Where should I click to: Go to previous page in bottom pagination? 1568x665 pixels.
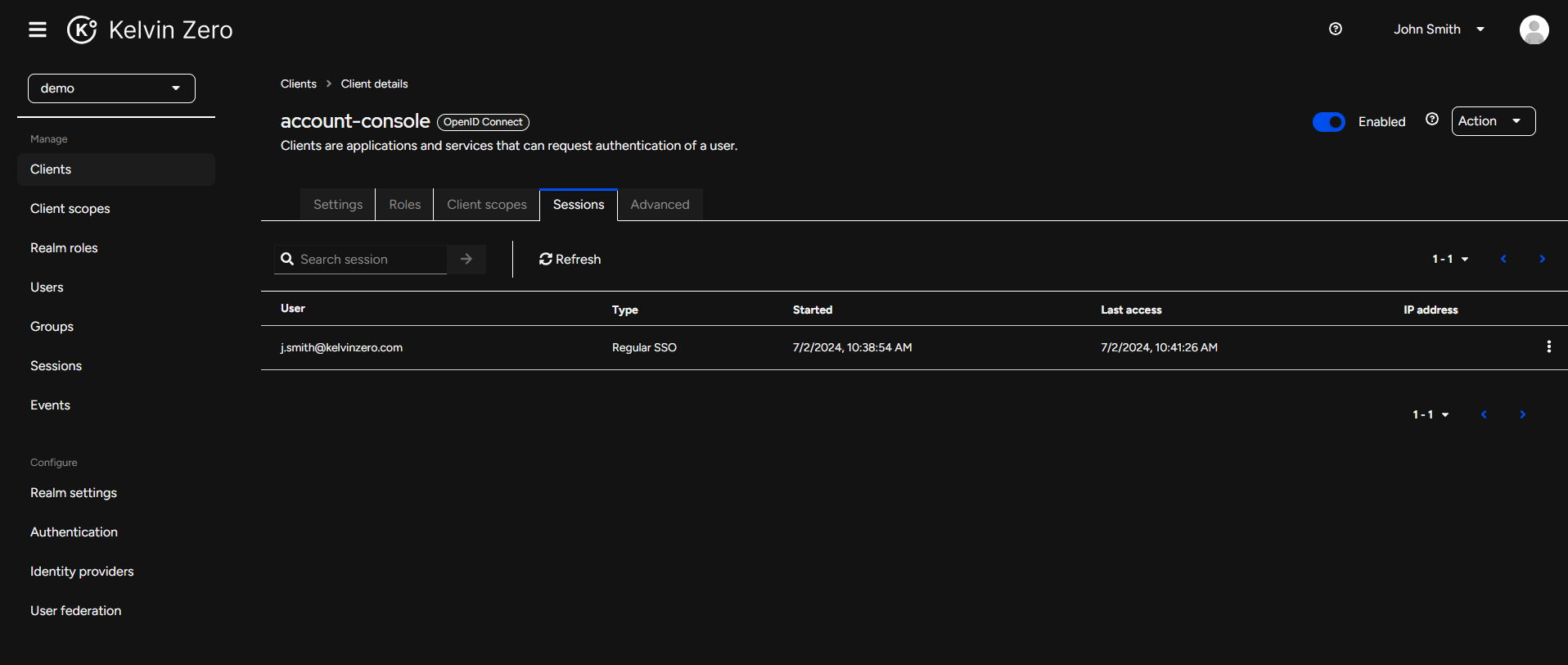point(1484,414)
